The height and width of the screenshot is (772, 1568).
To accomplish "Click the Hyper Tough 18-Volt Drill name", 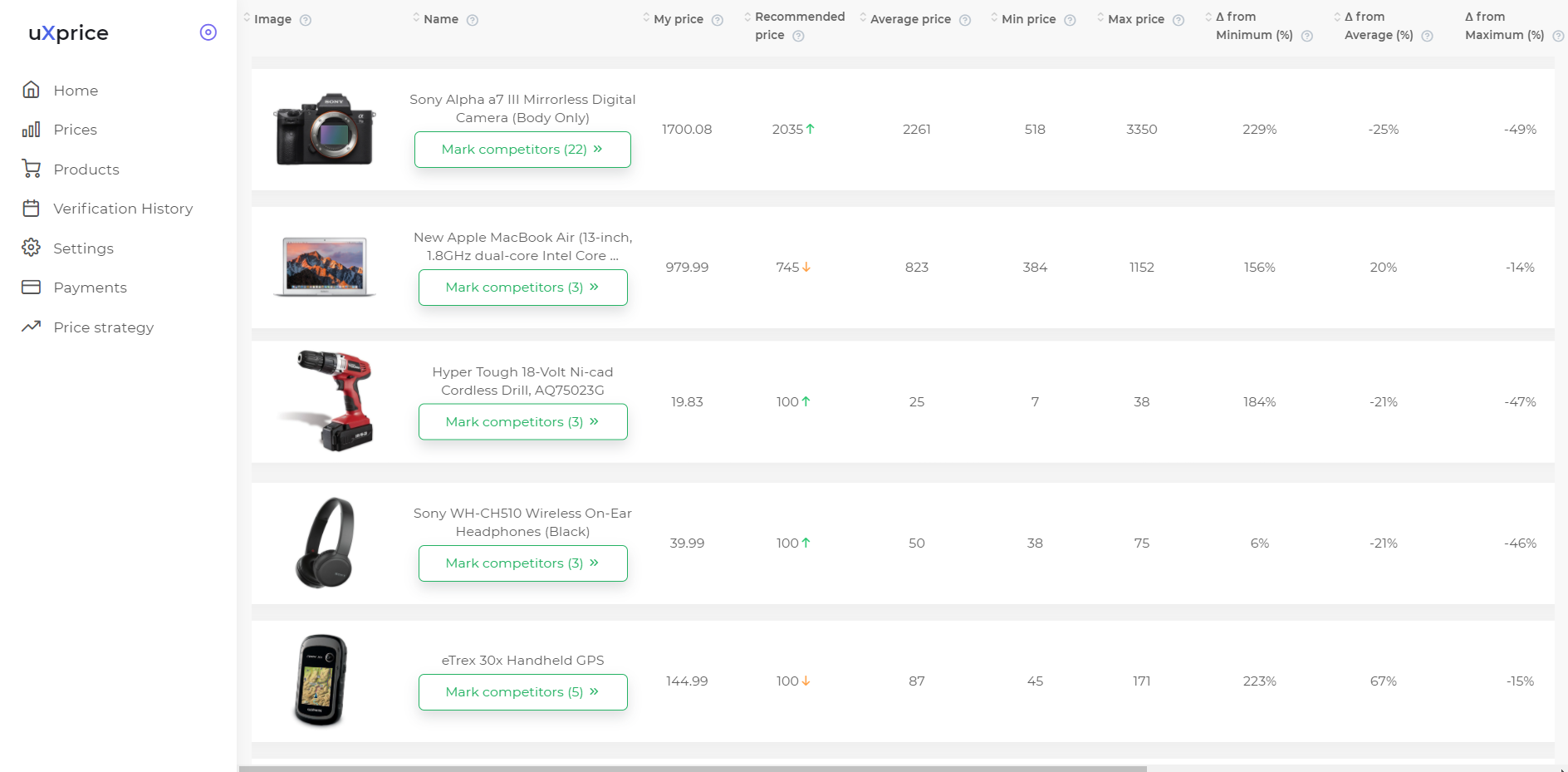I will point(522,381).
